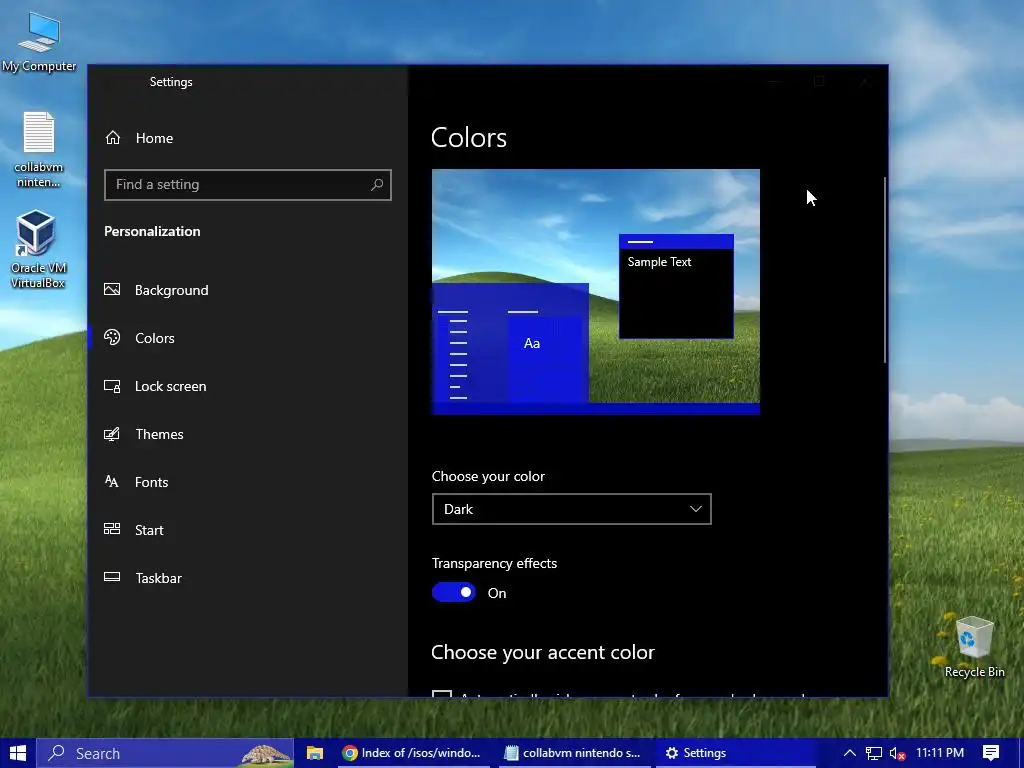Click the Lock screen monitor icon

[x=112, y=386]
